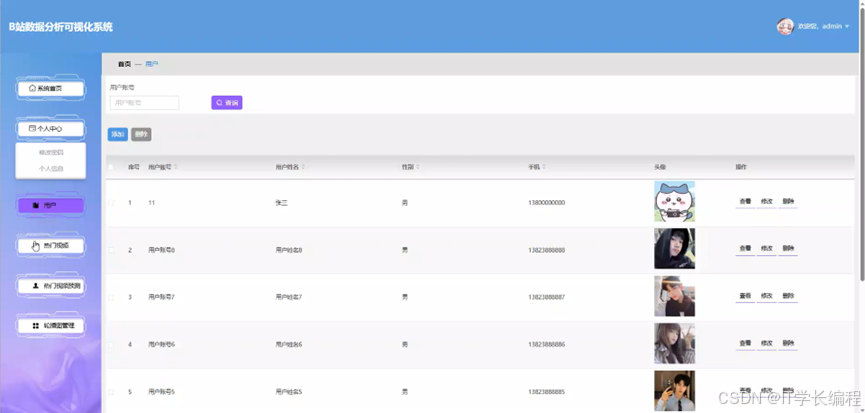Screen dimensions: 865x413
Task: Click the 用户姓名6 cell
Action: [x=289, y=345]
